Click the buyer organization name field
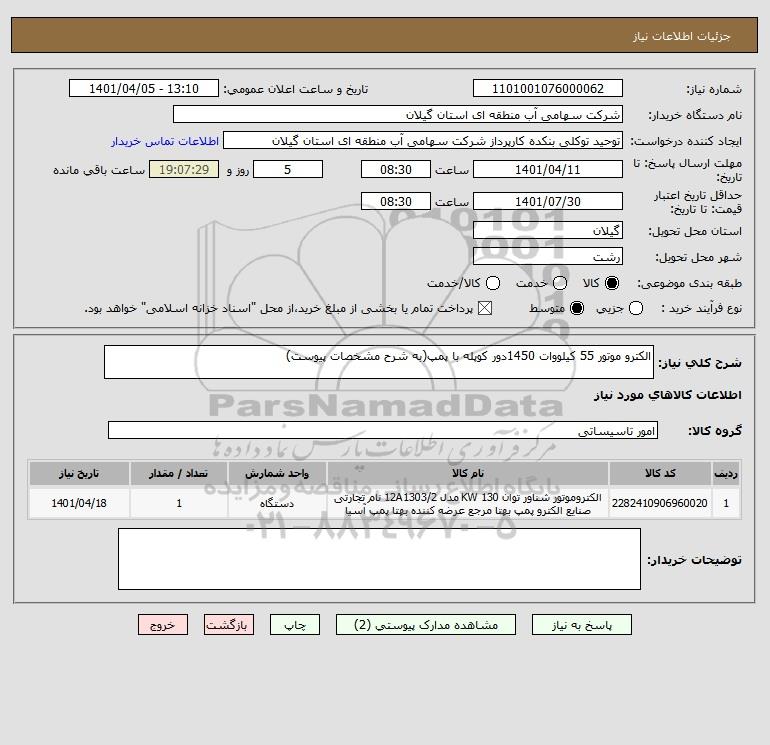This screenshot has height=745, width=770. click(x=398, y=114)
